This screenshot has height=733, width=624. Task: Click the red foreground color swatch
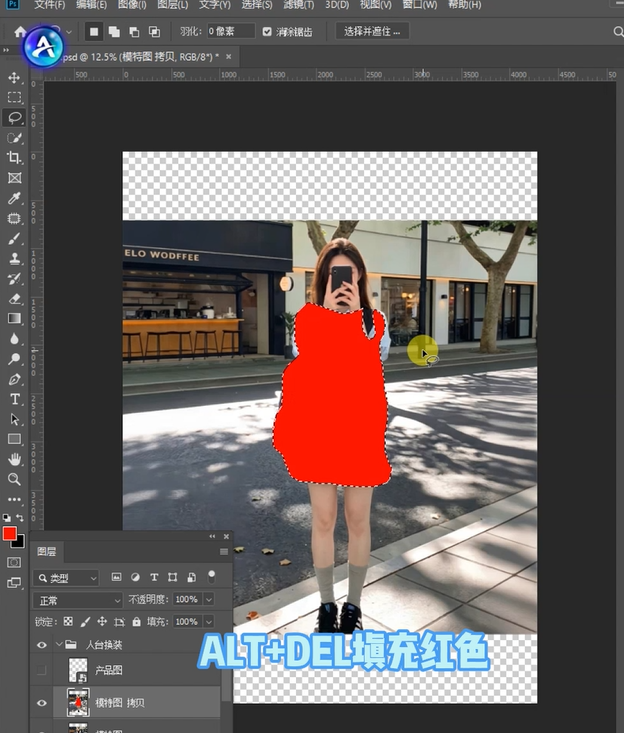[x=10, y=534]
